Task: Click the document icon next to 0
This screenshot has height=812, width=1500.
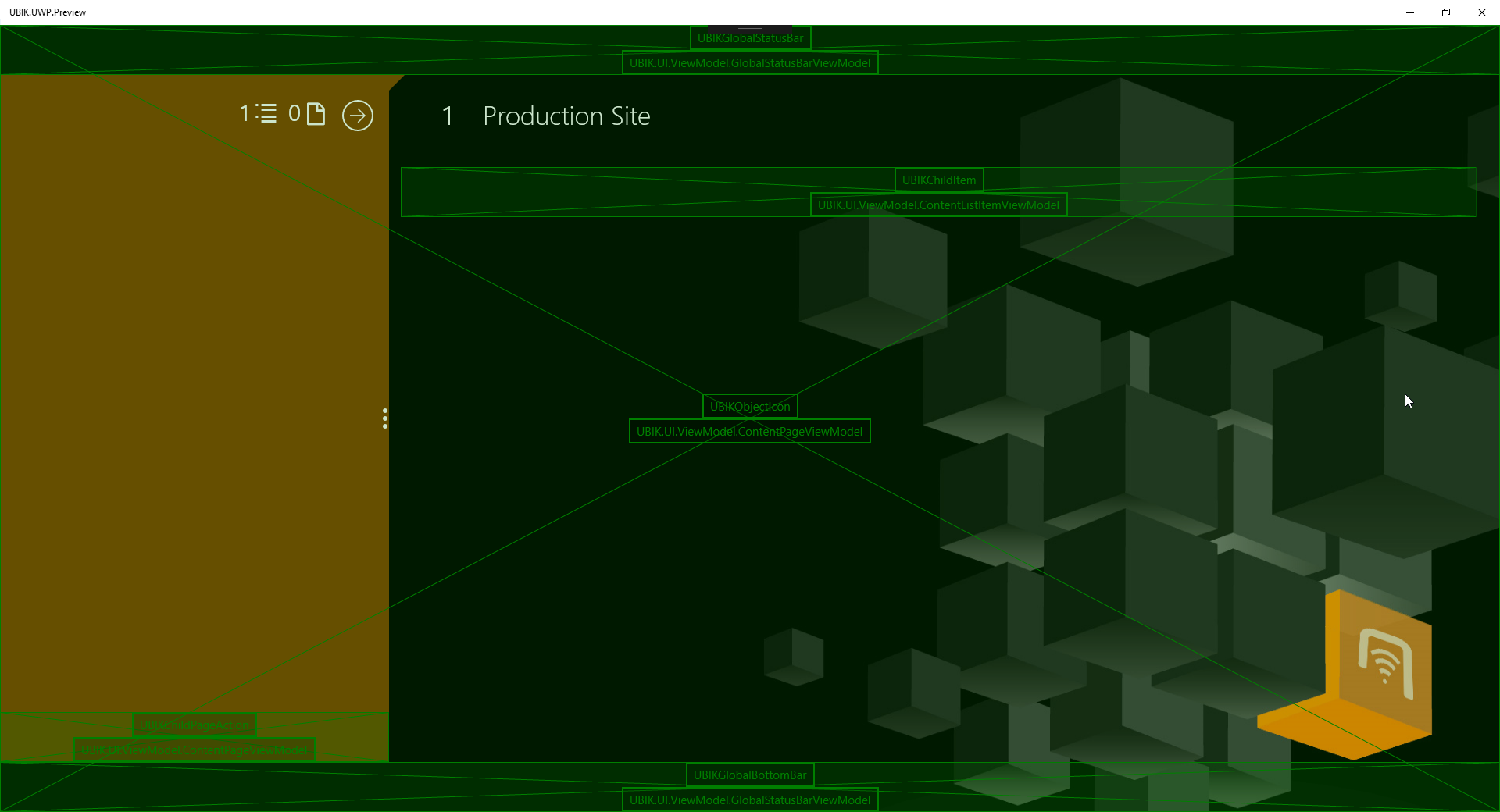Action: pyautogui.click(x=316, y=114)
